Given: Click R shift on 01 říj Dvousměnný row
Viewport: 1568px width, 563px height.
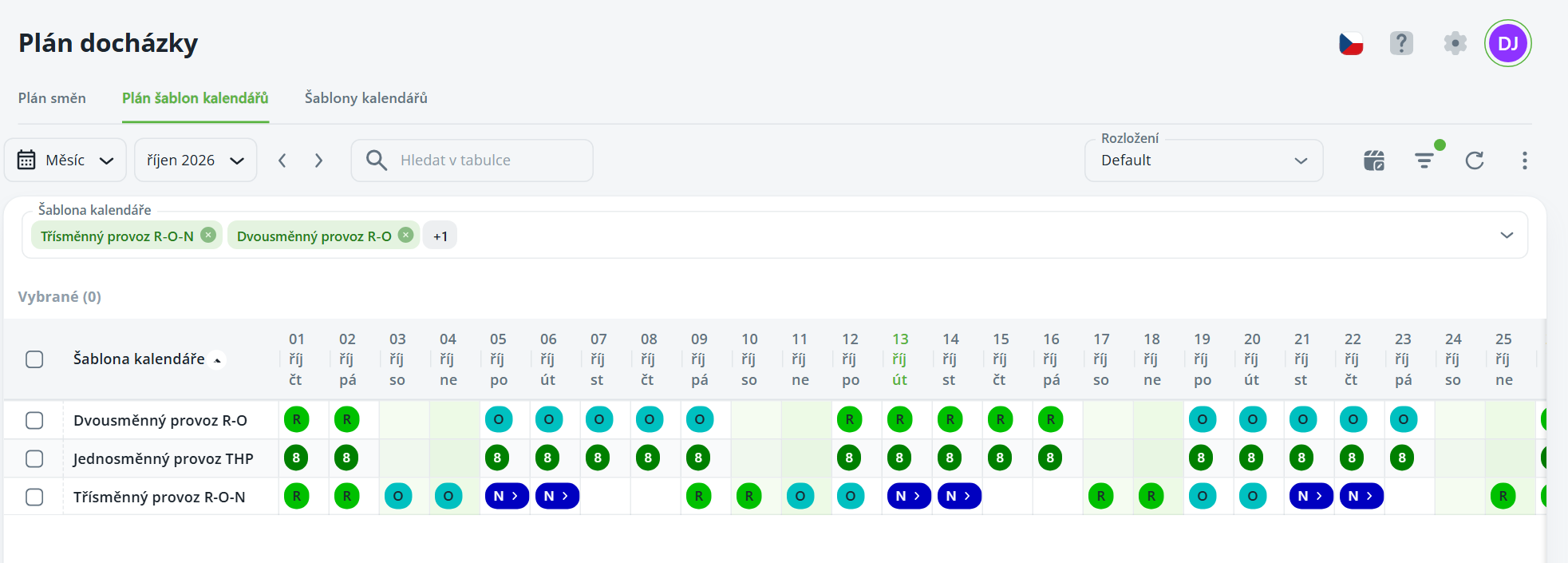Looking at the screenshot, I should pyautogui.click(x=296, y=419).
